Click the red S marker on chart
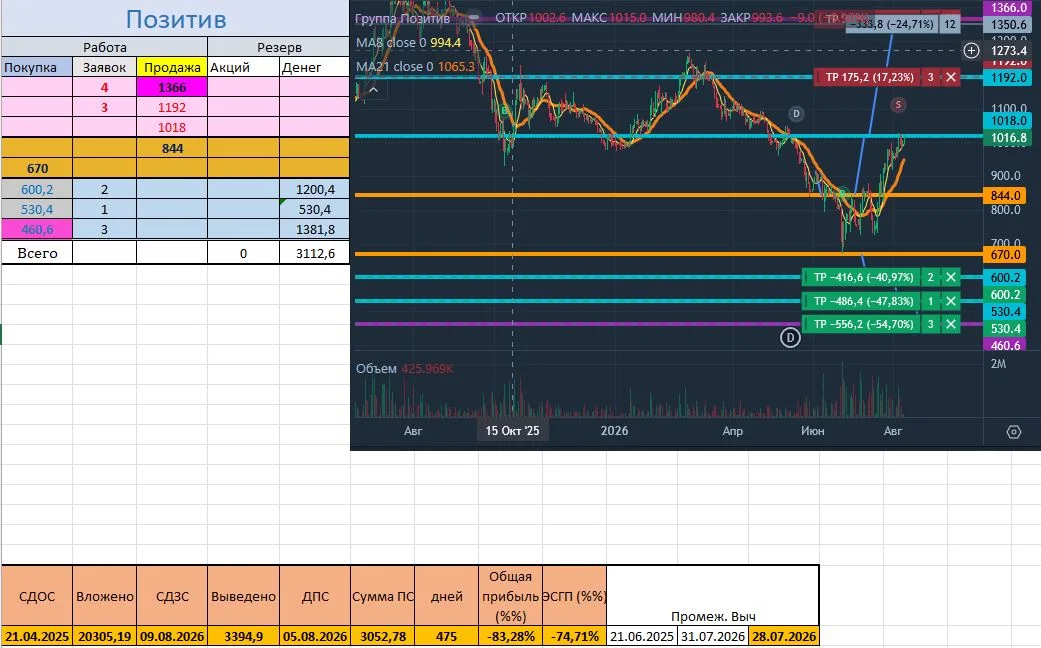1041x648 pixels. click(x=898, y=104)
